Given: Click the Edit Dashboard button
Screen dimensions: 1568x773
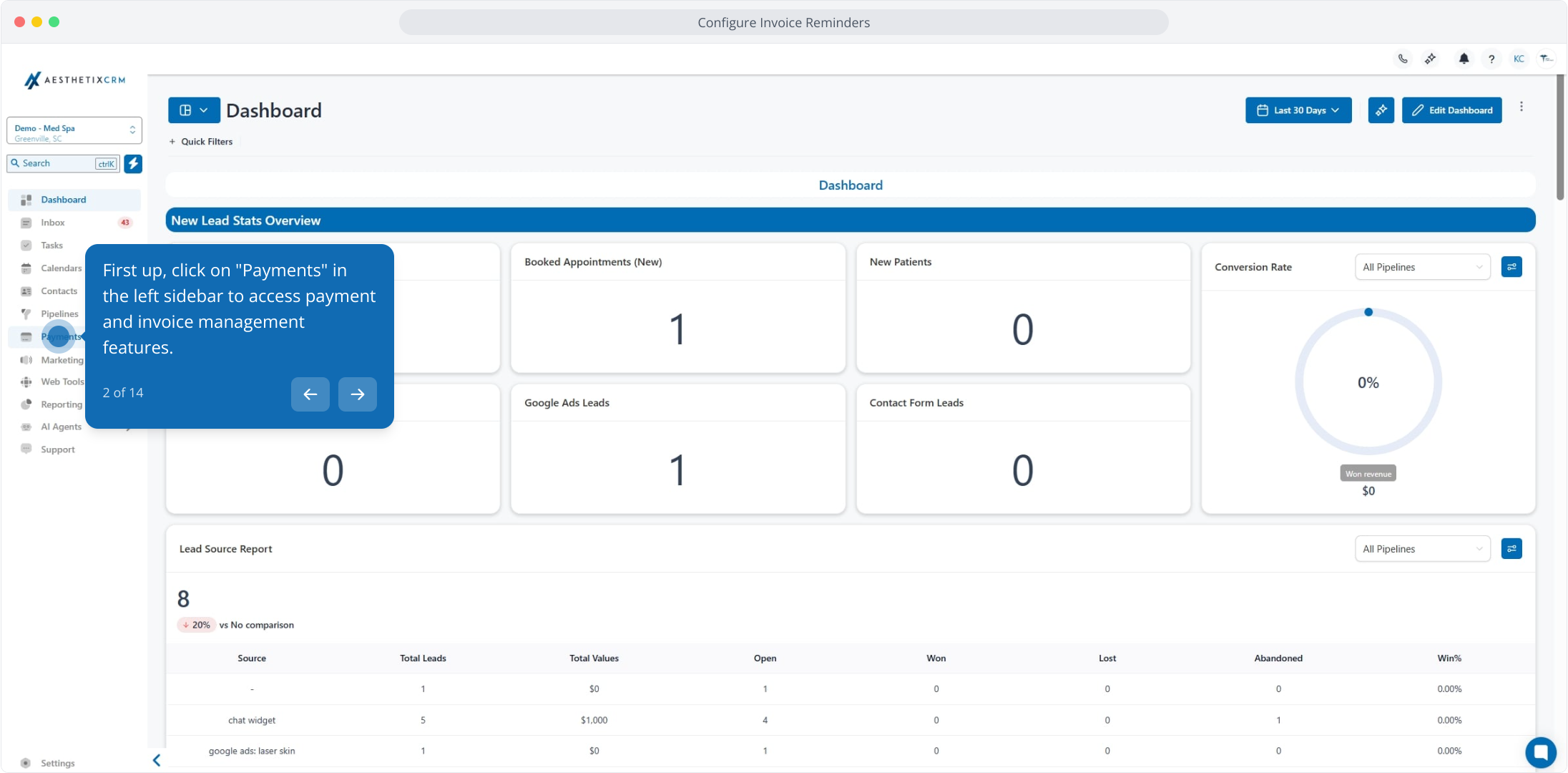Looking at the screenshot, I should coord(1451,110).
